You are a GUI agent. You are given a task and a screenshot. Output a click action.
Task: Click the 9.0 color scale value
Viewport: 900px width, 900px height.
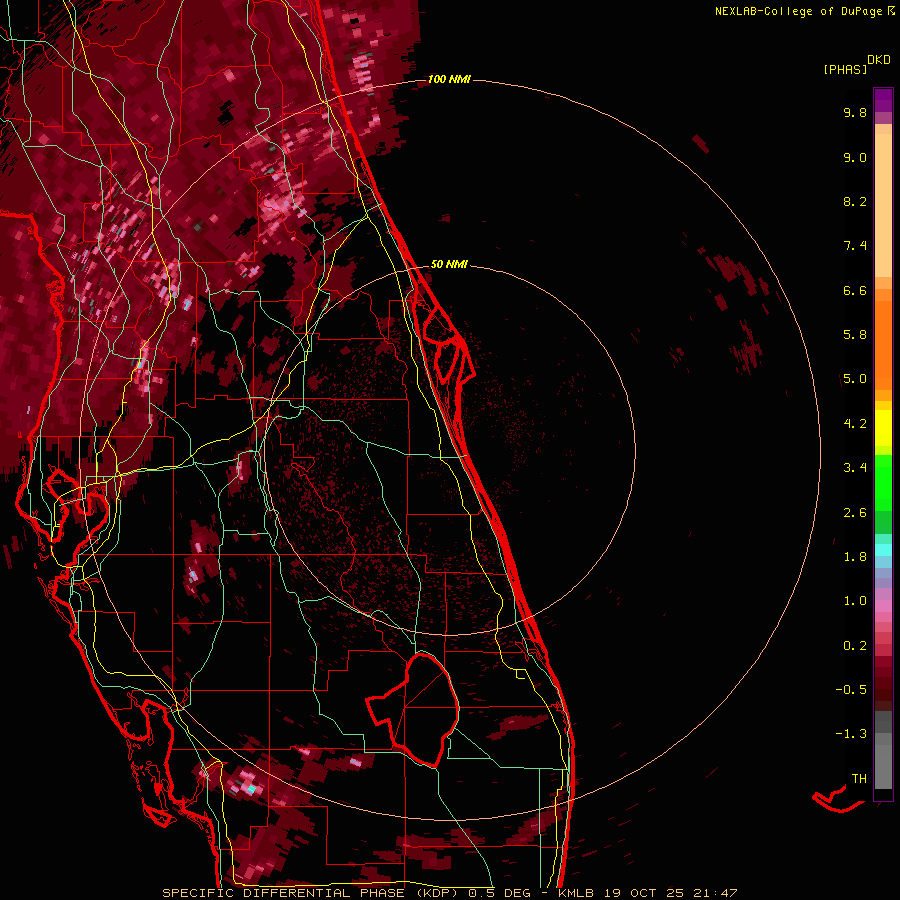pos(855,157)
